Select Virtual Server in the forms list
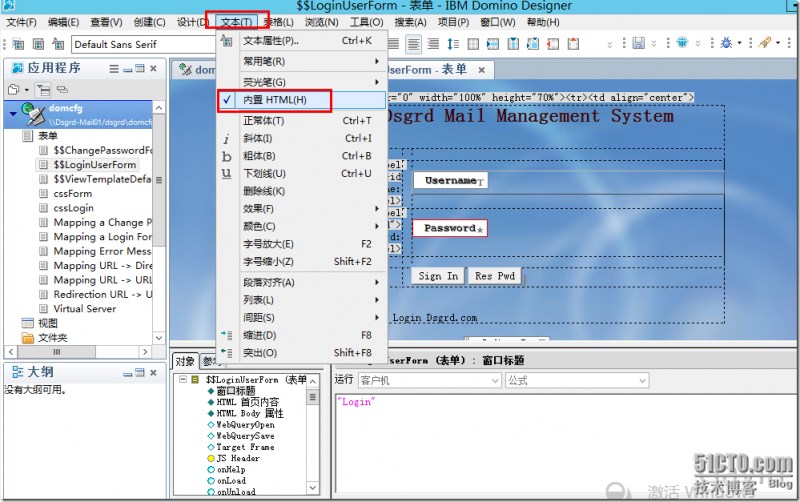Viewport: 800px width, 502px height. pos(84,309)
